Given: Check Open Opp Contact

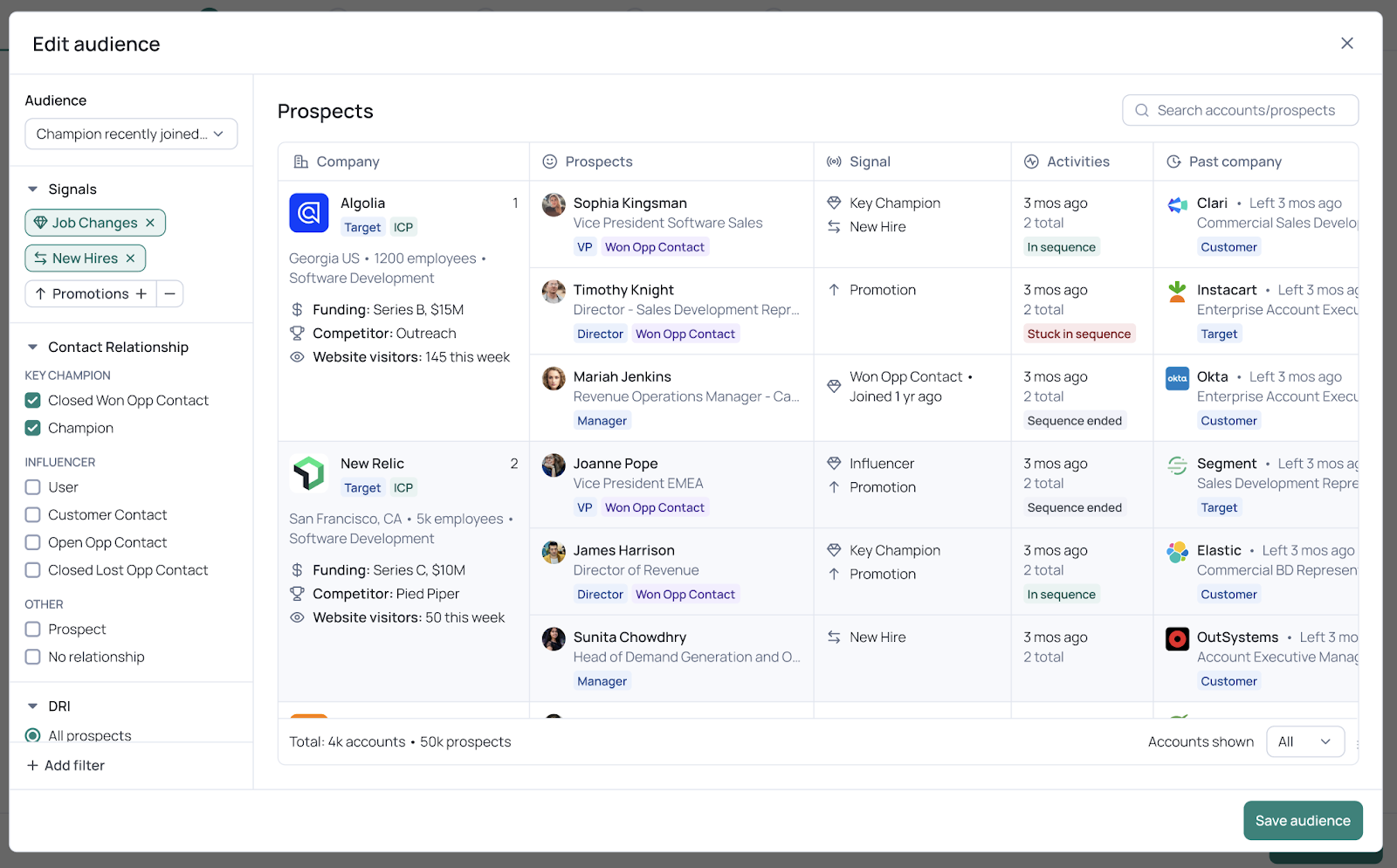Looking at the screenshot, I should point(33,542).
